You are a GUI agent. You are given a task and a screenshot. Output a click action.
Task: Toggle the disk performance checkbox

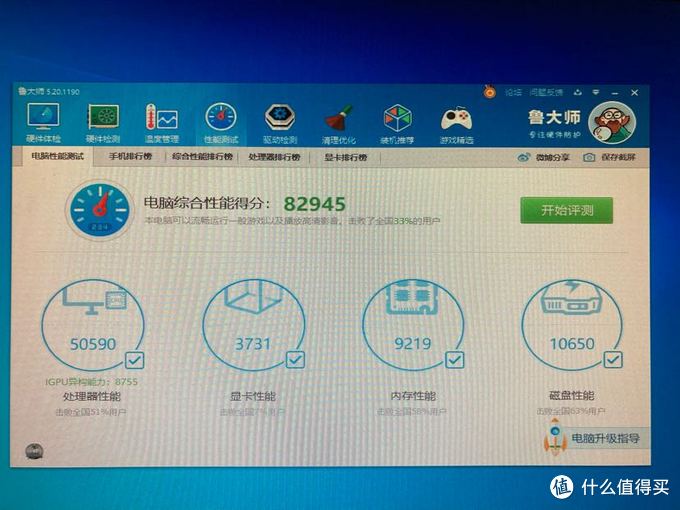click(613, 359)
